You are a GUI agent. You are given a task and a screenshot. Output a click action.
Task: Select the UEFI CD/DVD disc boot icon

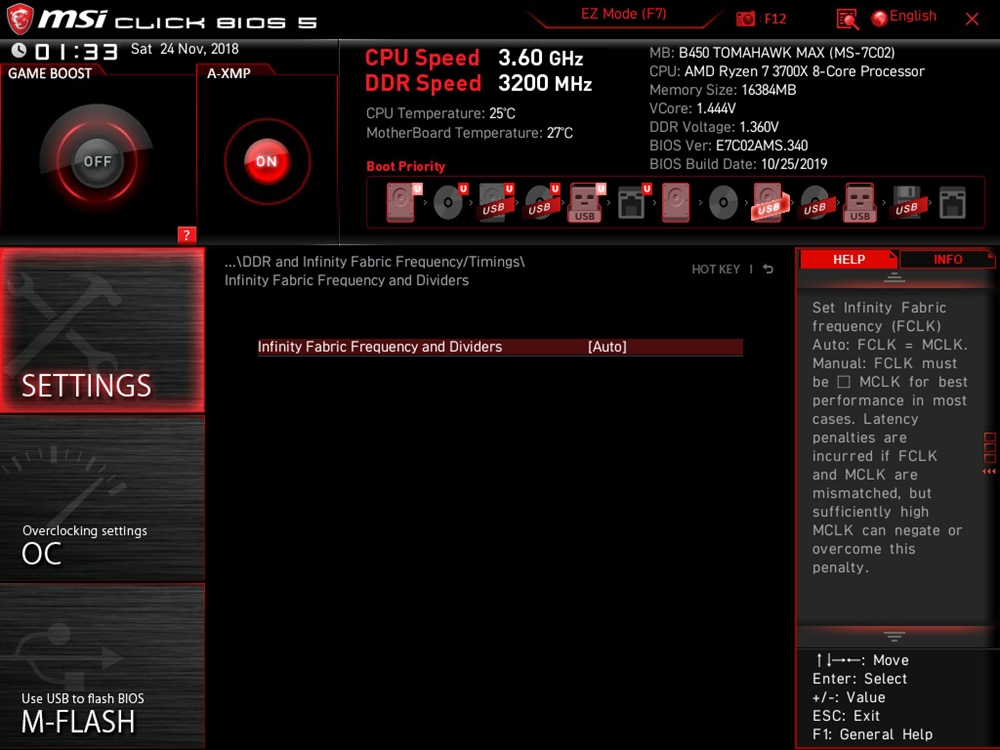pos(450,202)
